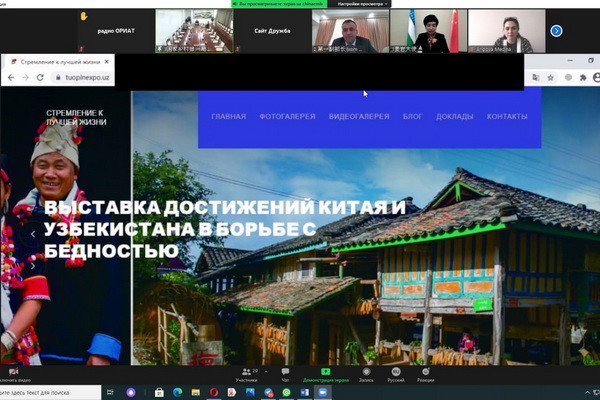The width and height of the screenshot is (600, 400).
Task: Open the Reactions menu in Zoom toolbar
Action: pyautogui.click(x=426, y=373)
